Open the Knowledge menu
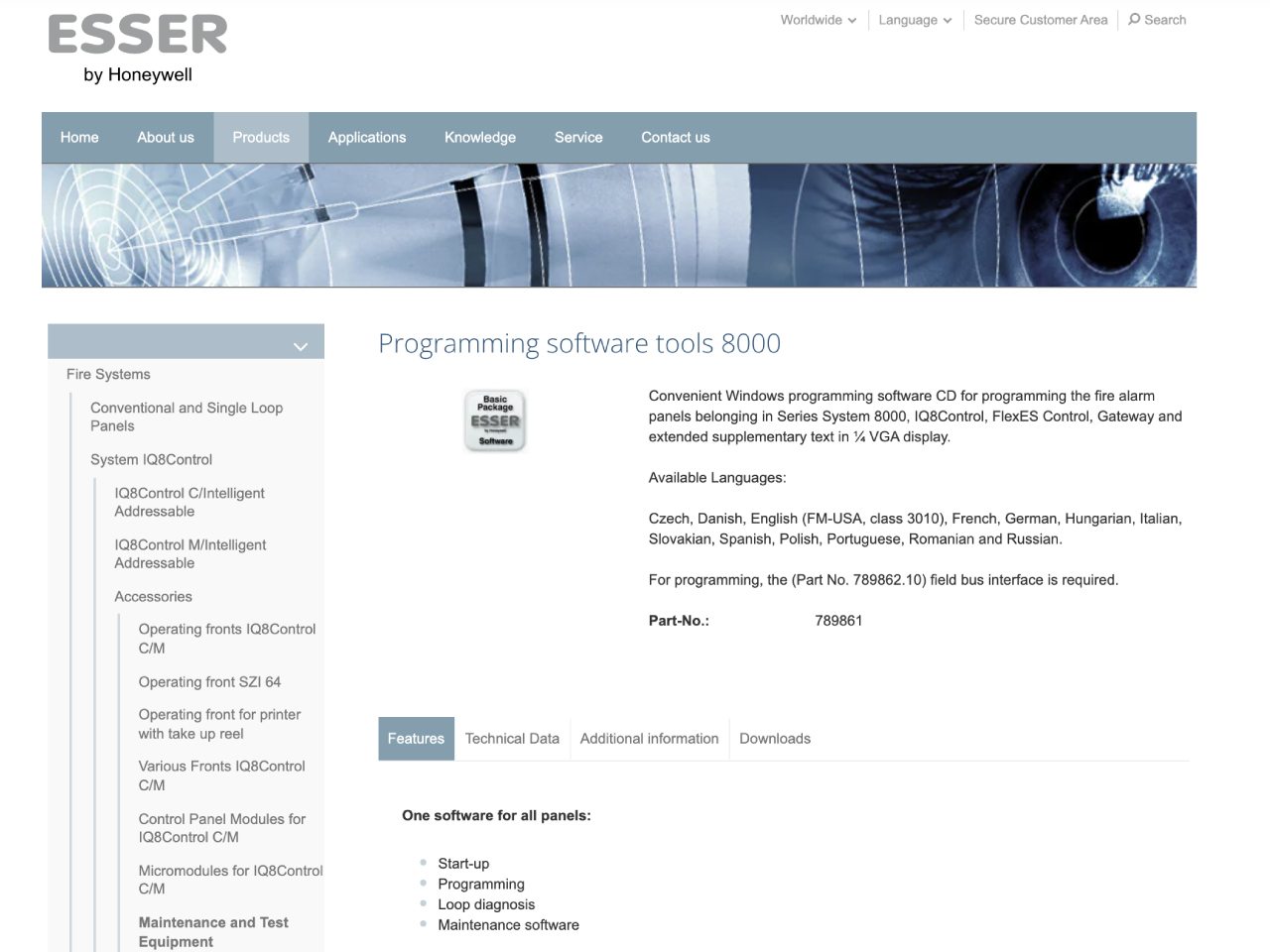The width and height of the screenshot is (1270, 952). (x=480, y=137)
